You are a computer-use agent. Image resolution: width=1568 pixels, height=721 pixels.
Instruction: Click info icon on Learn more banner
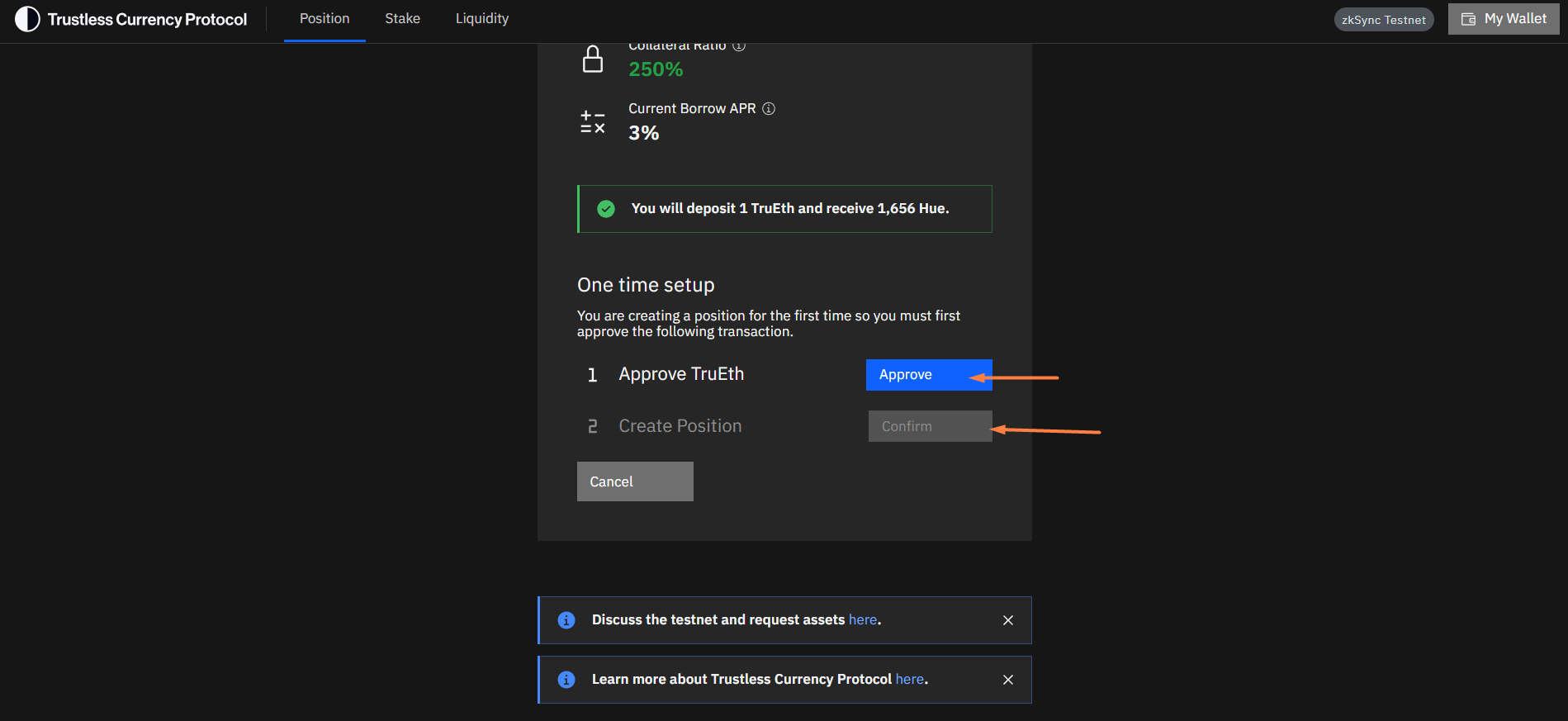pos(566,680)
